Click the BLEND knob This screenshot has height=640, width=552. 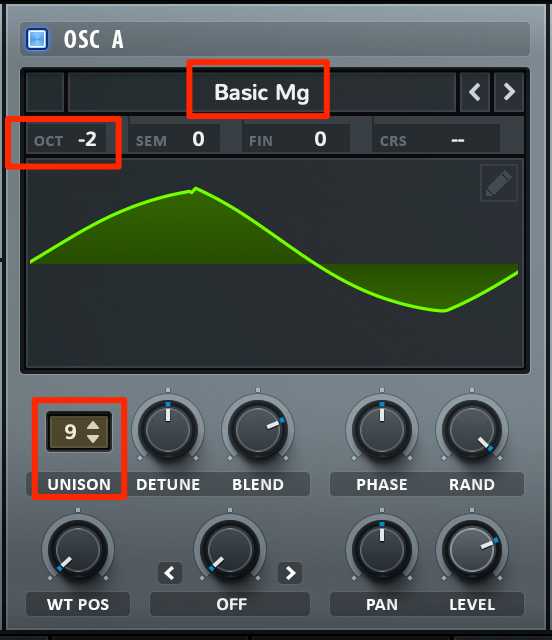[x=258, y=430]
